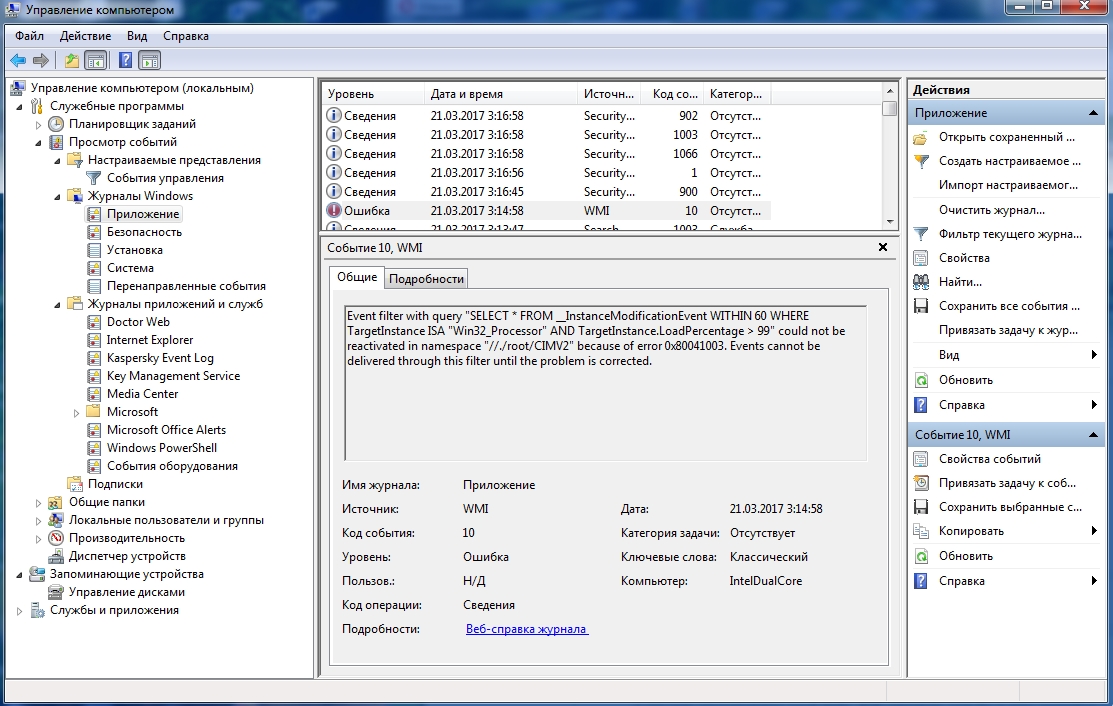Sort by Уровень column header
This screenshot has width=1113, height=706.
coord(373,94)
